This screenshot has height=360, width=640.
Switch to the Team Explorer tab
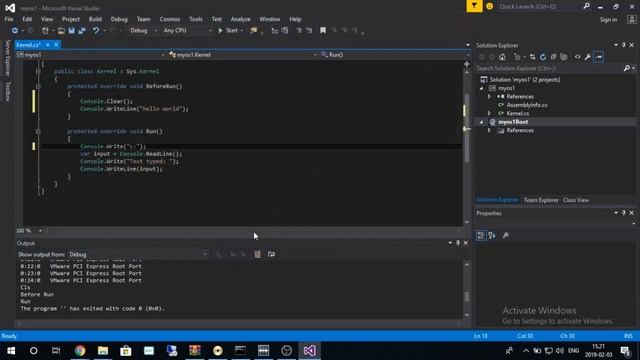[x=541, y=200]
